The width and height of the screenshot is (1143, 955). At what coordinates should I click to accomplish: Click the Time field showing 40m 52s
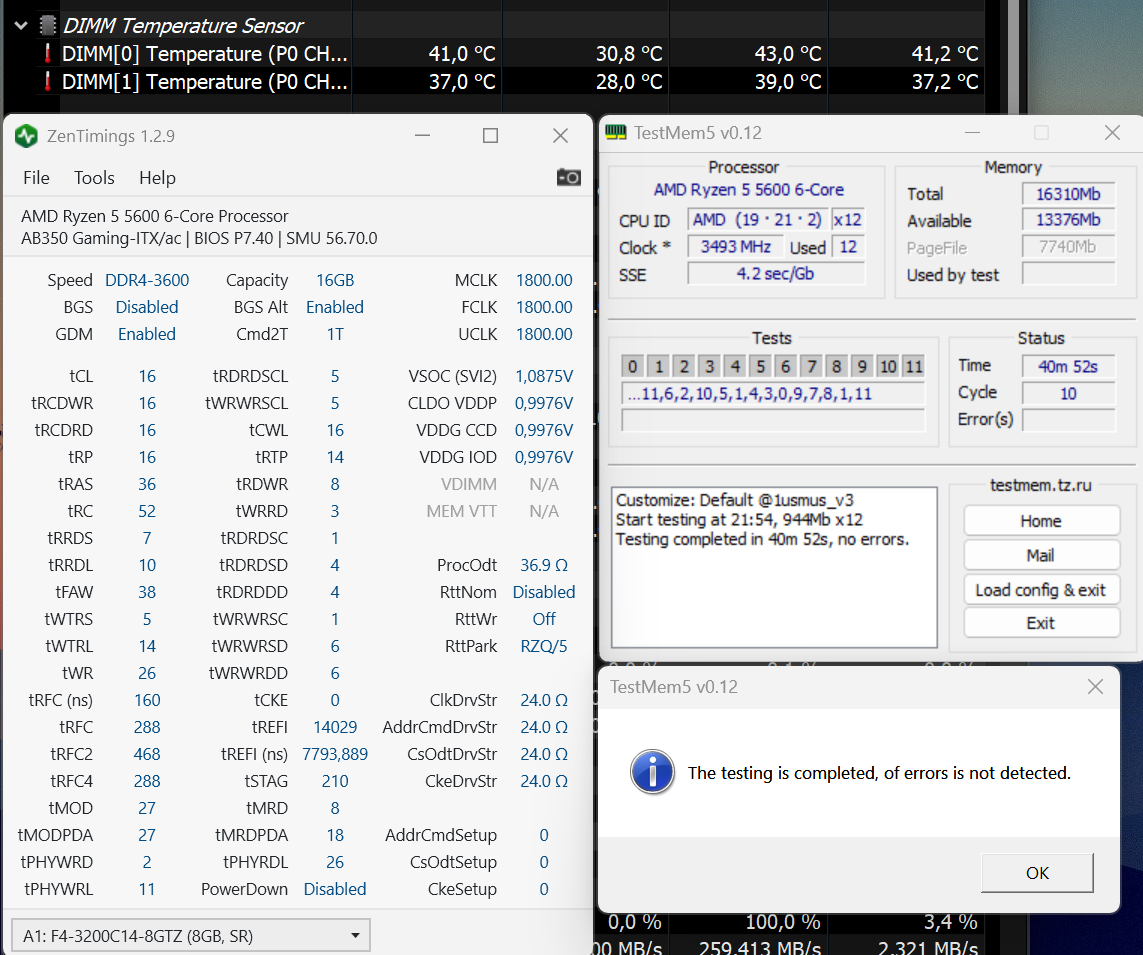tap(1069, 366)
